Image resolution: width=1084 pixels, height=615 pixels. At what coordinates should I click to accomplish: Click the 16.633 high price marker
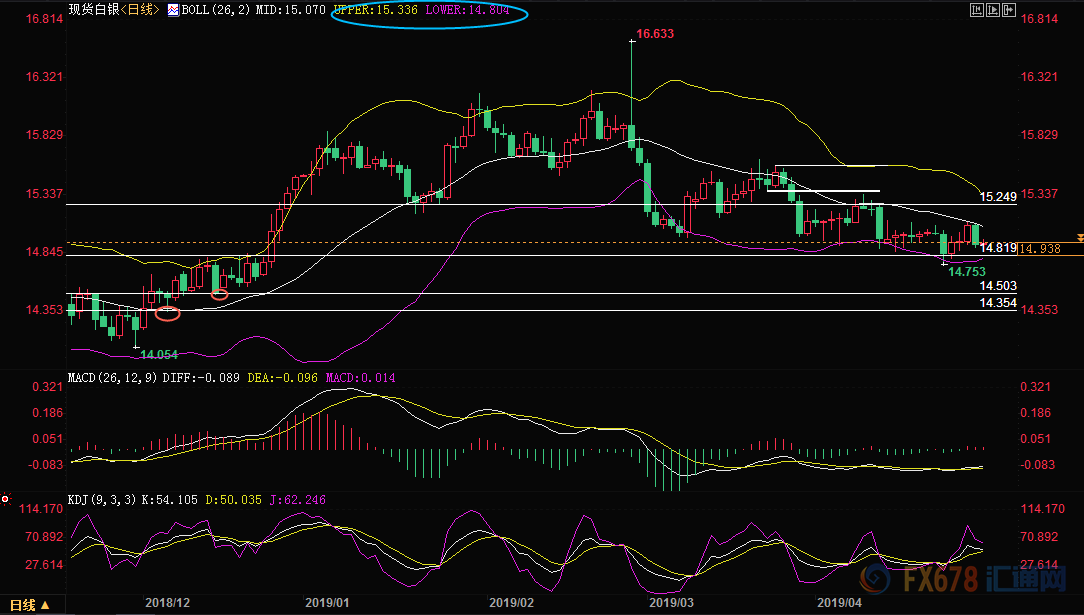coord(654,34)
